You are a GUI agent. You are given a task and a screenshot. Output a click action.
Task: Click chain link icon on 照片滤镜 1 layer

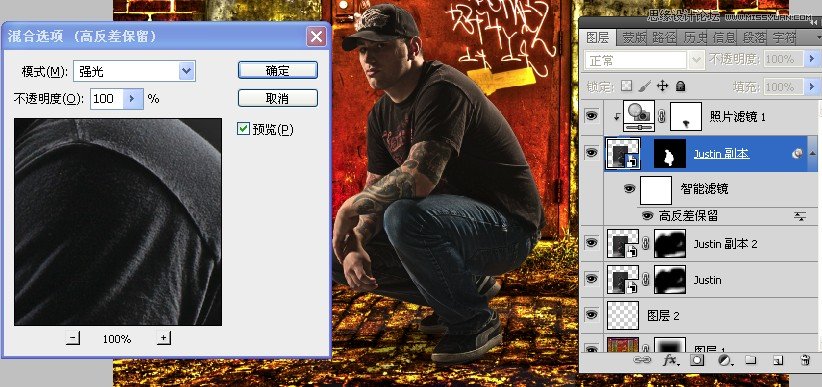pyautogui.click(x=662, y=116)
